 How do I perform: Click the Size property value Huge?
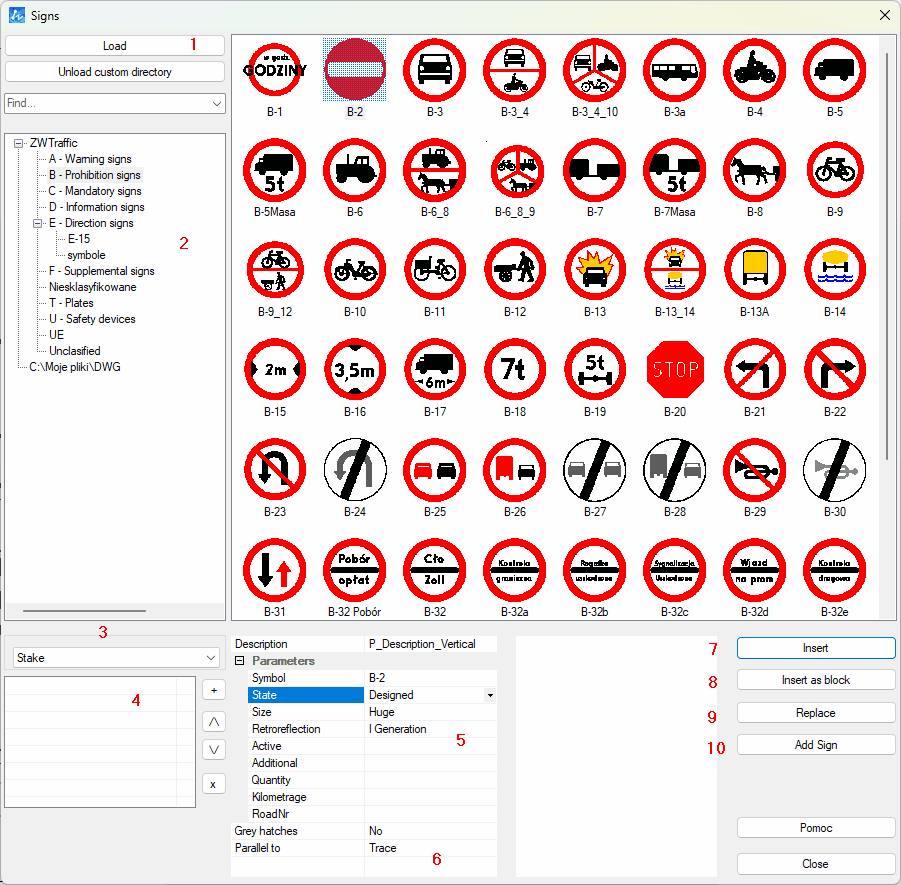(x=430, y=712)
